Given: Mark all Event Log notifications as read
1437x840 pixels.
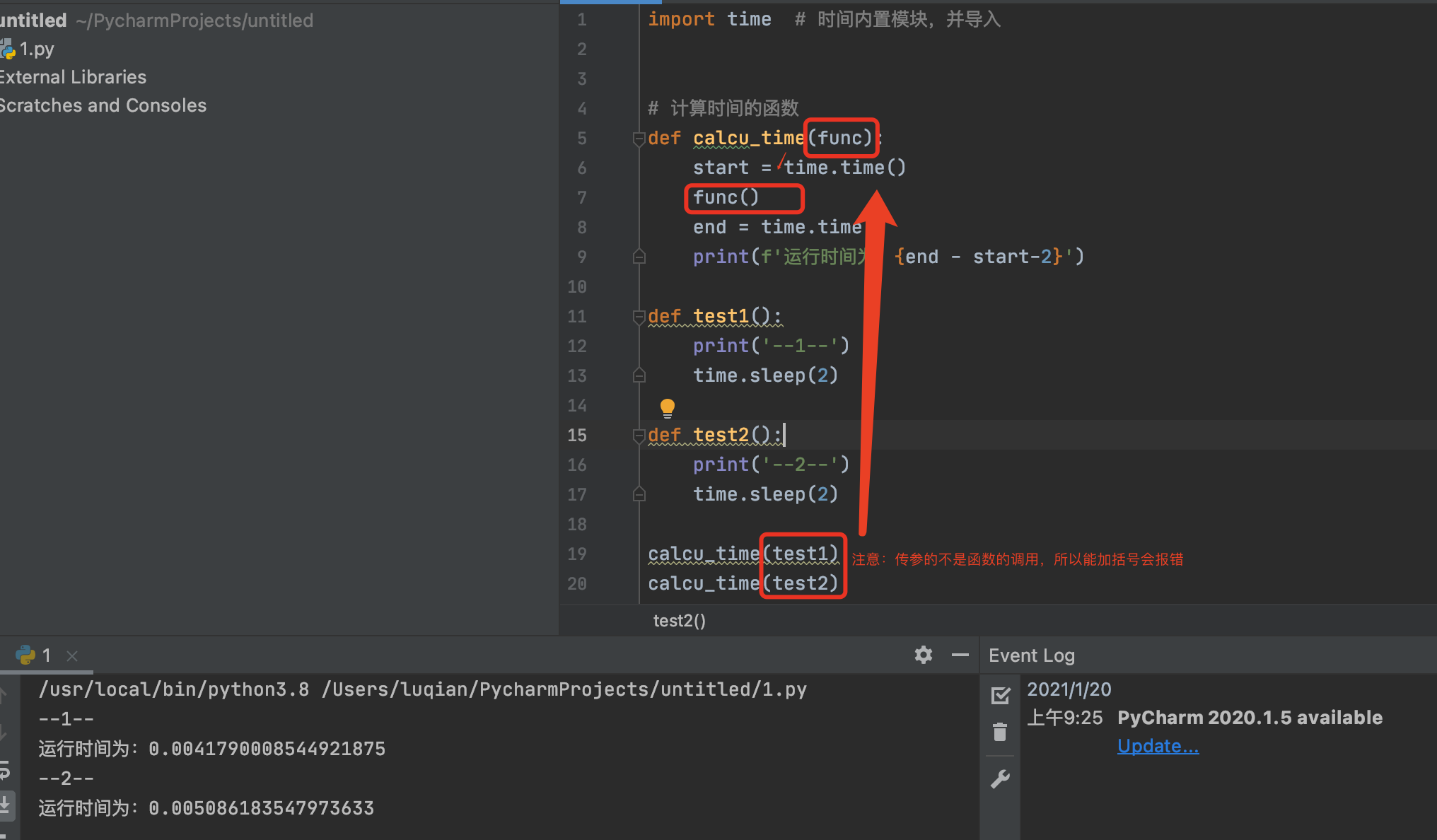Looking at the screenshot, I should pos(1000,696).
